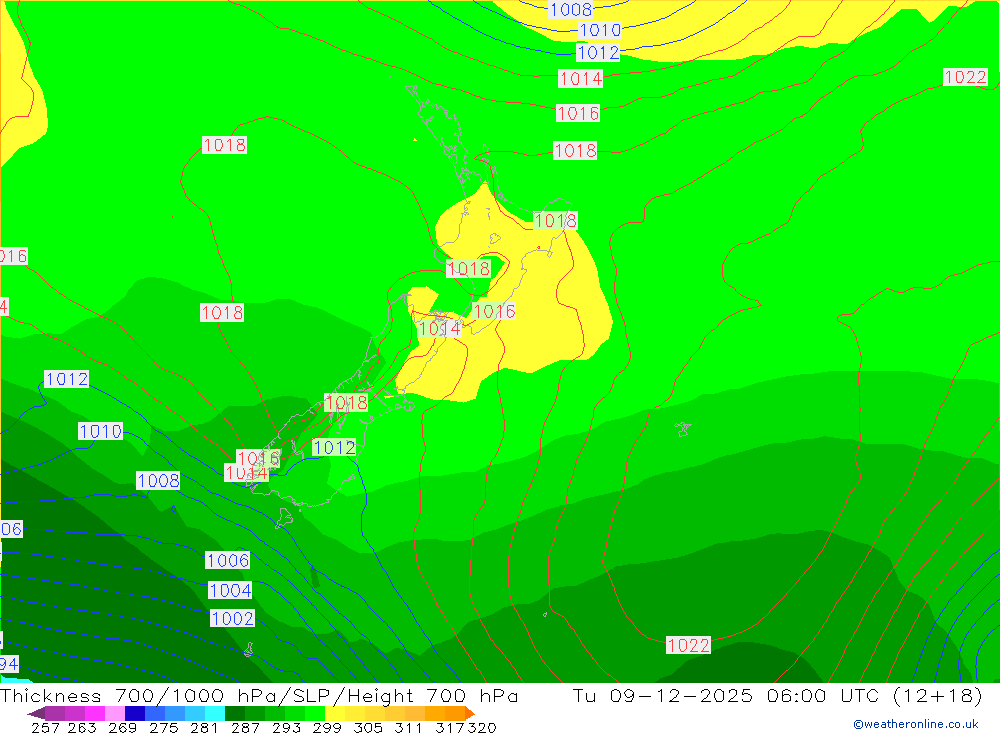Click the cyan swatch in the thickness legend

point(215,713)
